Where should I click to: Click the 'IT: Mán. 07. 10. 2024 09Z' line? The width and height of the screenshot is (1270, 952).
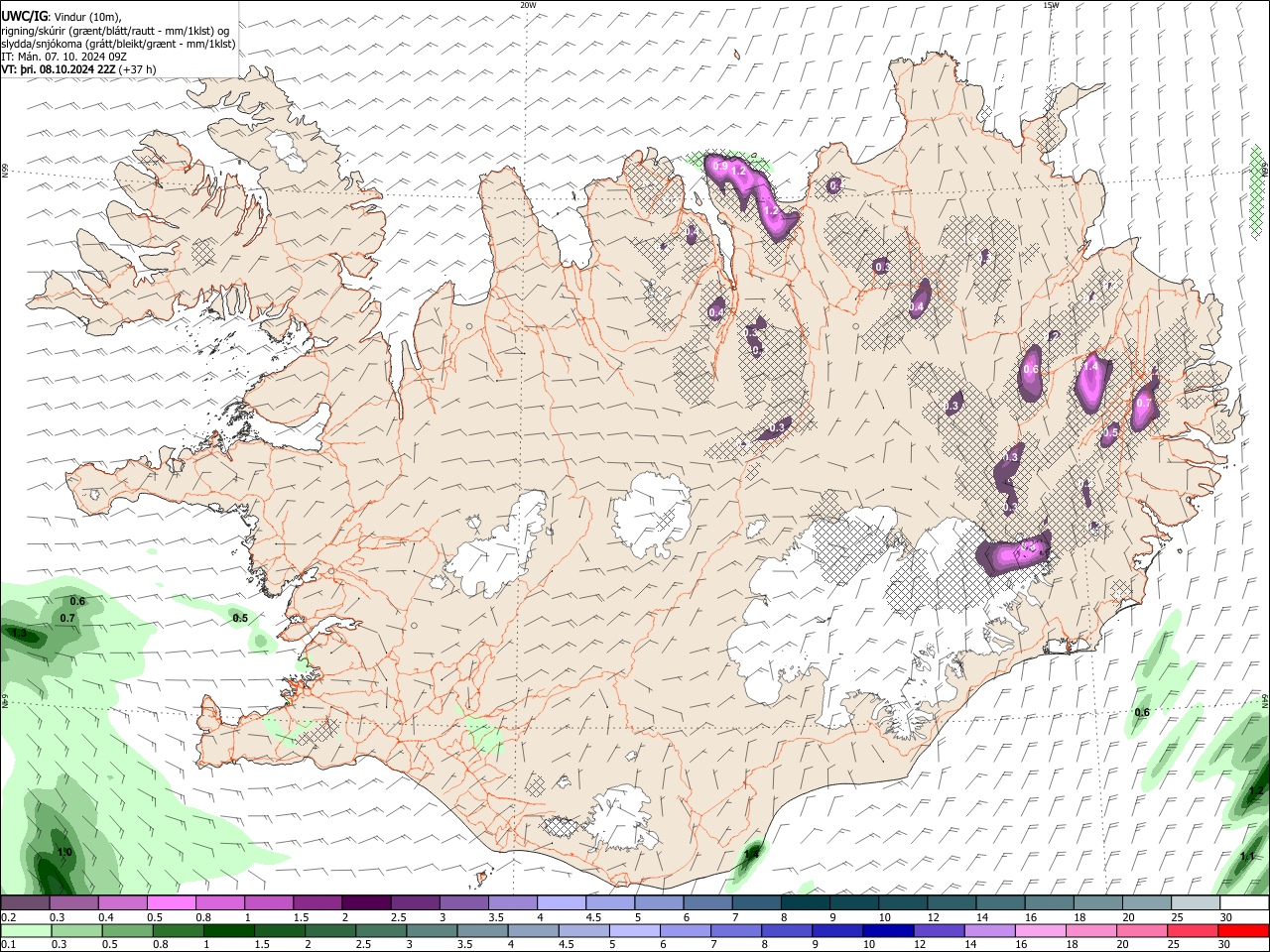click(63, 57)
